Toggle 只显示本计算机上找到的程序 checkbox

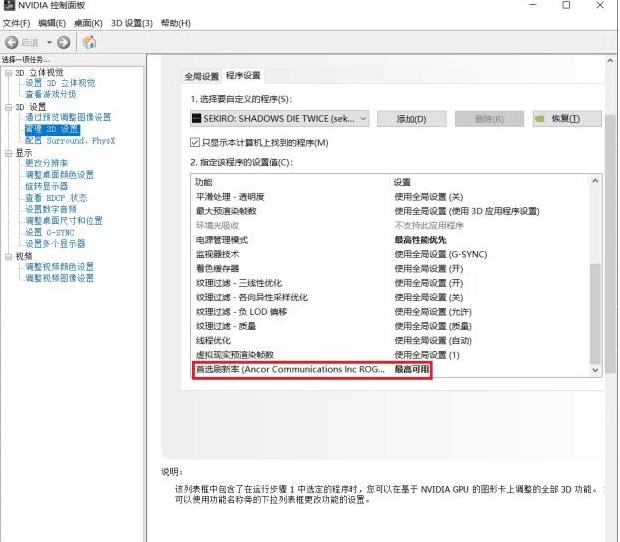[x=195, y=142]
